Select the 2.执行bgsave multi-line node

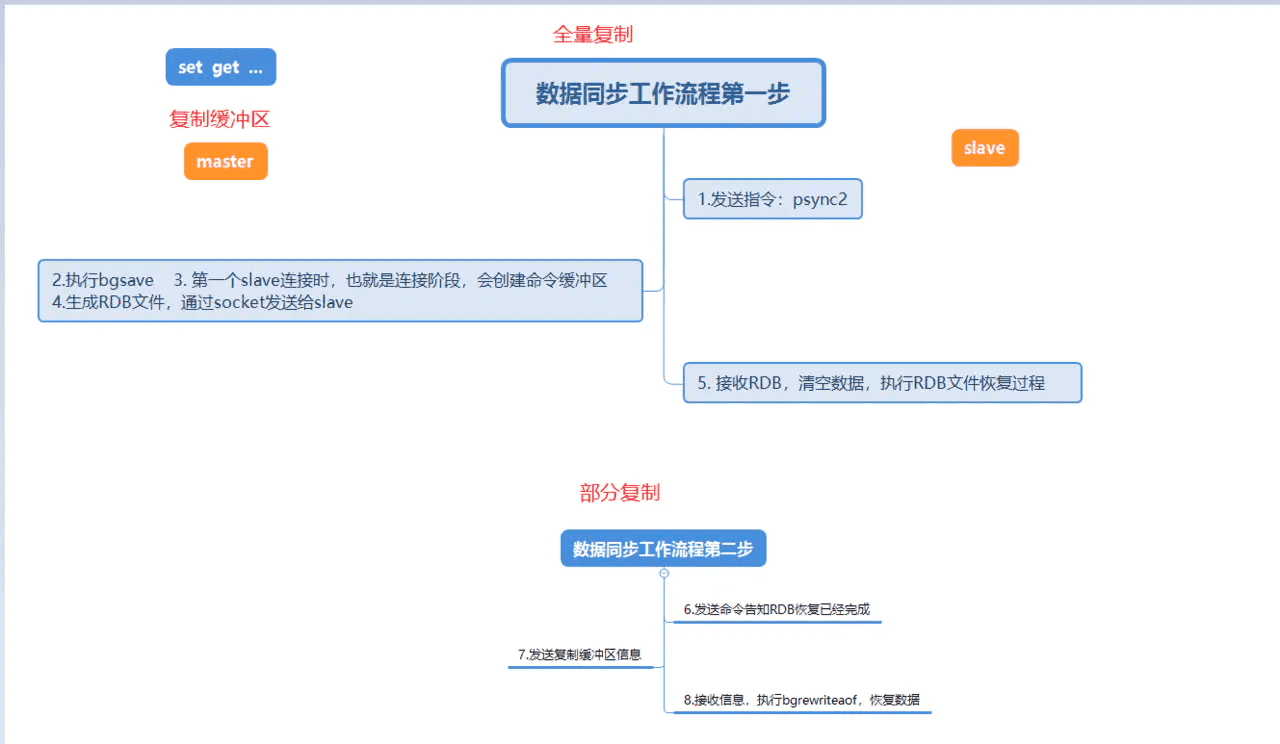(x=340, y=290)
